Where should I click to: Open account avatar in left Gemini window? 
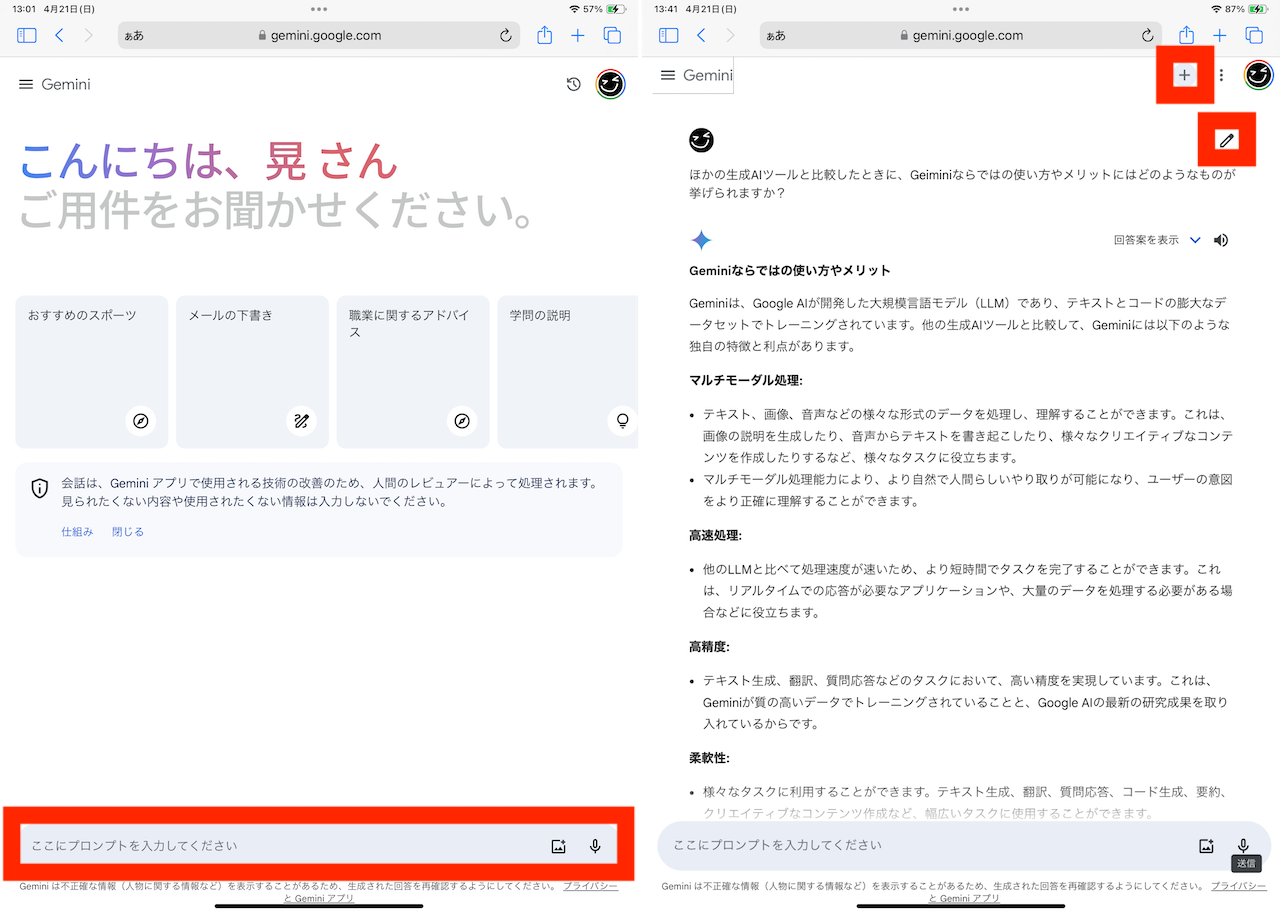(x=611, y=85)
